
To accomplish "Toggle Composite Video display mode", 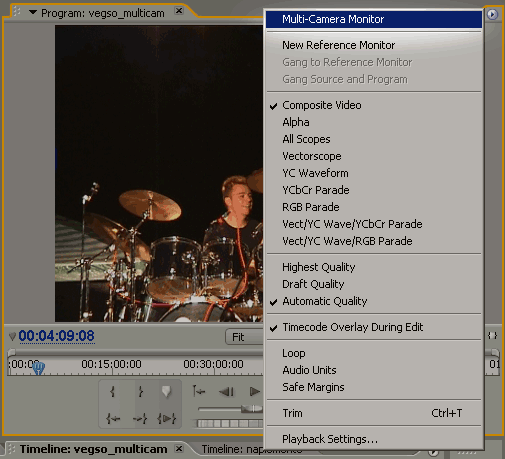I will (x=374, y=105).
